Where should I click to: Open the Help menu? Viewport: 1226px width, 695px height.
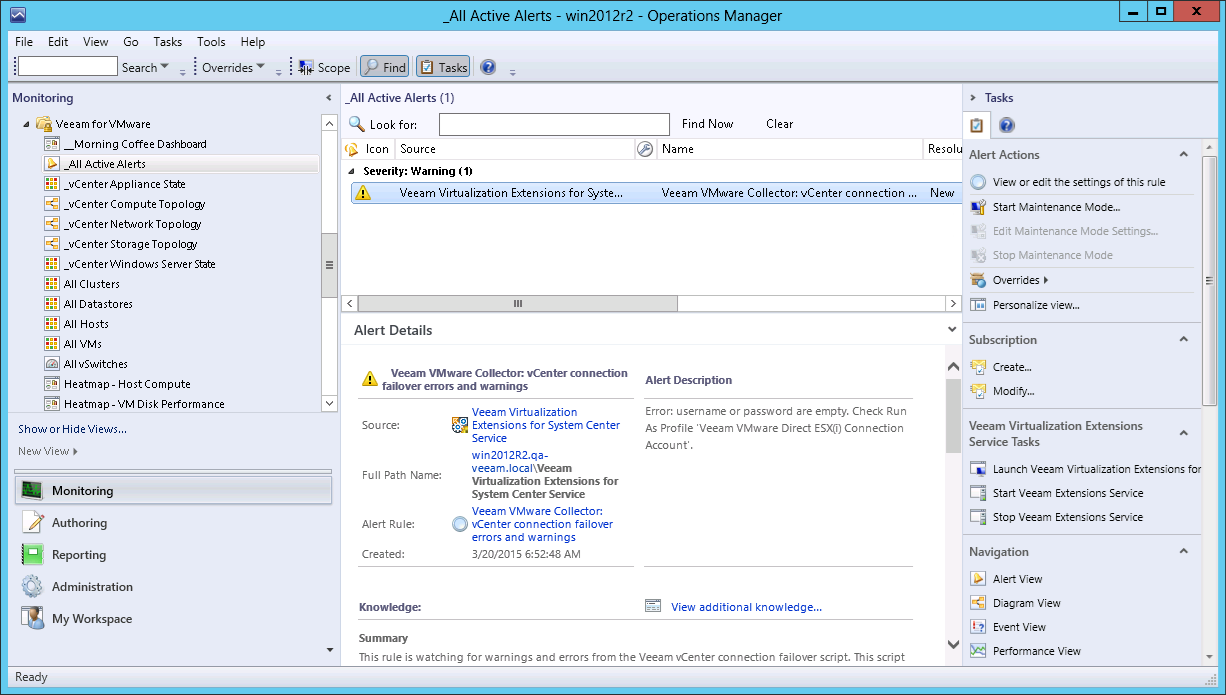(x=253, y=42)
